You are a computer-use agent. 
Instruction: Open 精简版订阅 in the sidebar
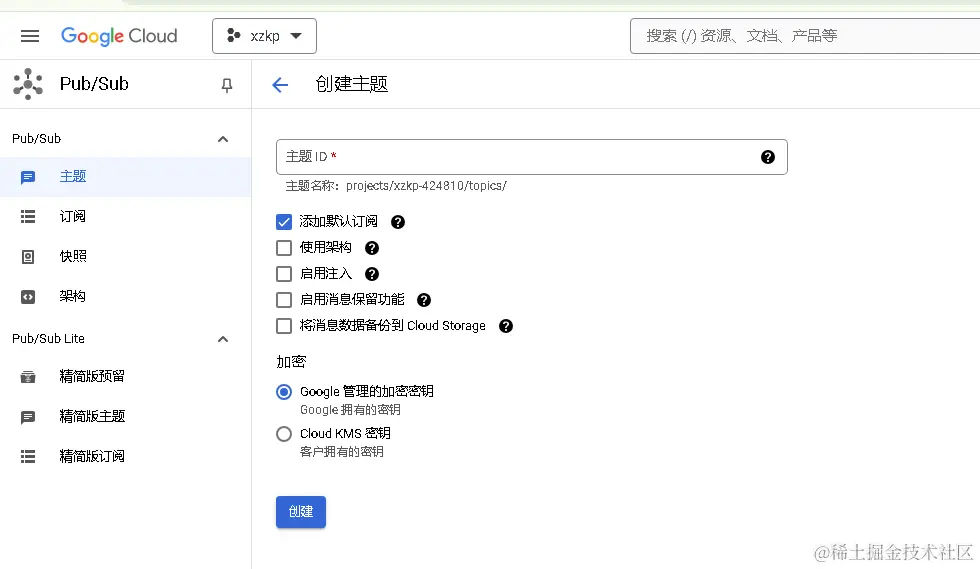click(125, 456)
